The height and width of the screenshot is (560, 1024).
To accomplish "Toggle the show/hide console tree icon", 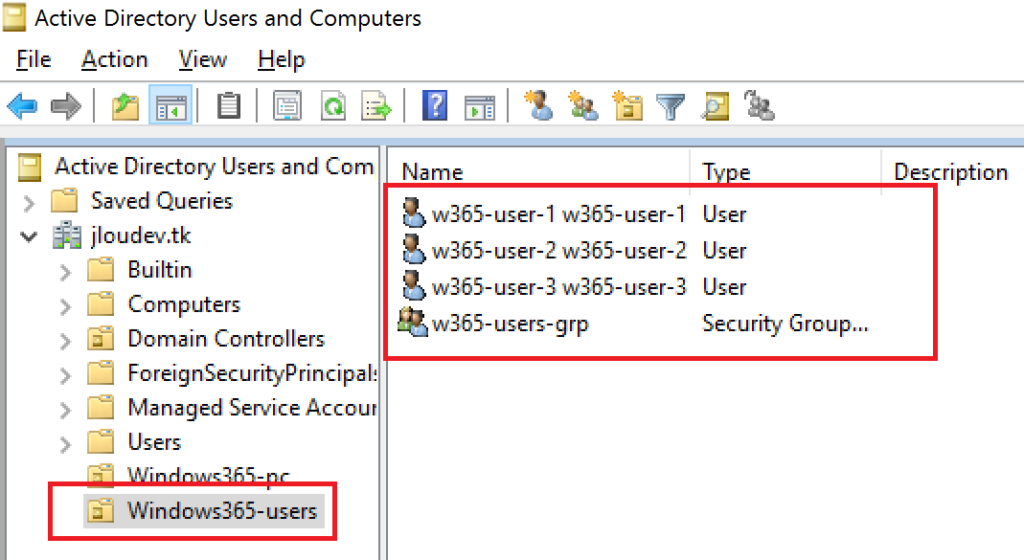I will click(170, 106).
